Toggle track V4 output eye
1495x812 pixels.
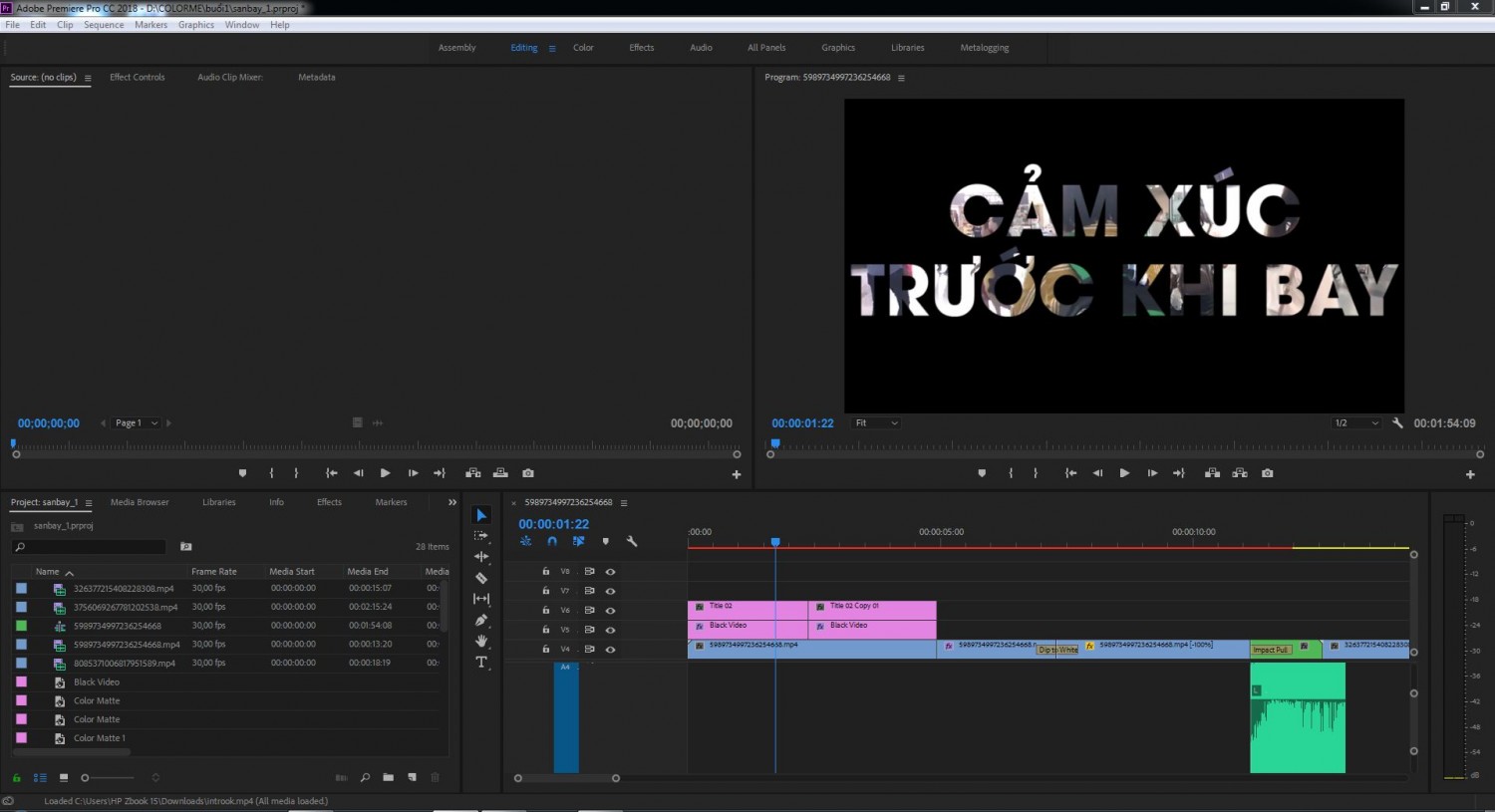[x=610, y=650]
